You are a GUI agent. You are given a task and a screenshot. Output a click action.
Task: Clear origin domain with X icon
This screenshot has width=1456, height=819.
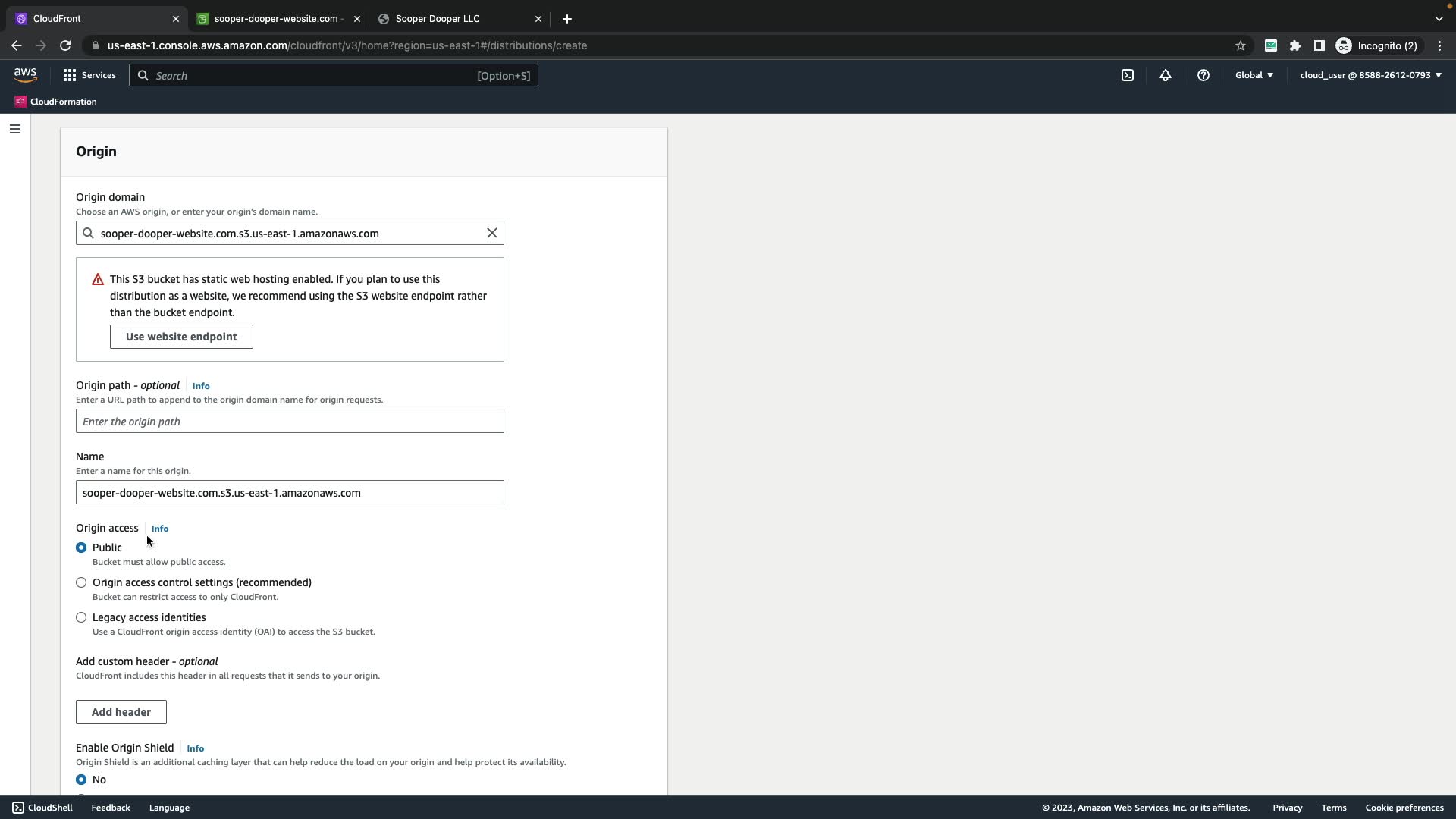(x=492, y=233)
